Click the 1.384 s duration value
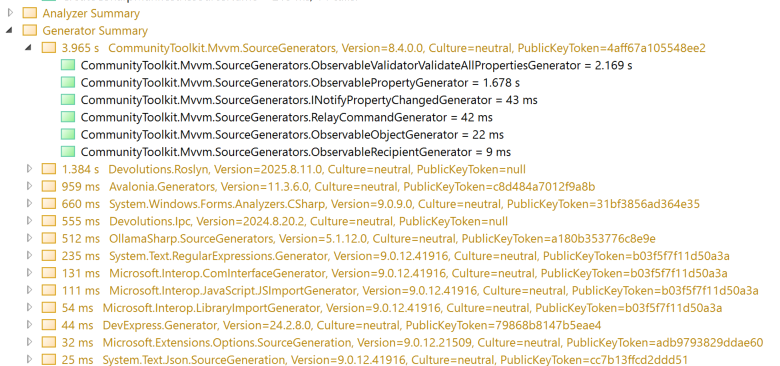The height and width of the screenshot is (366, 780). click(x=80, y=170)
